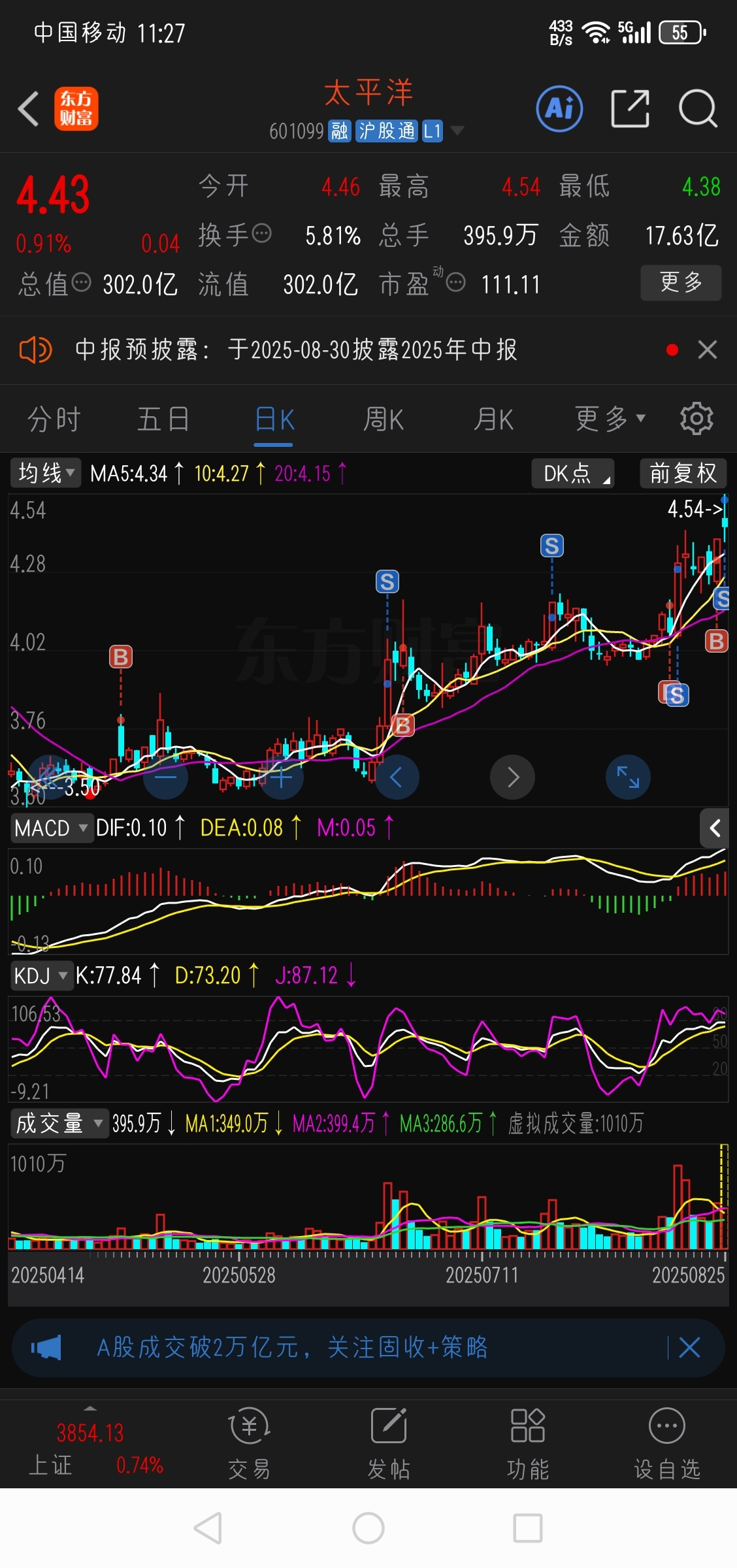Image resolution: width=737 pixels, height=1568 pixels.
Task: Tap the back arrow icon
Action: tap(29, 108)
